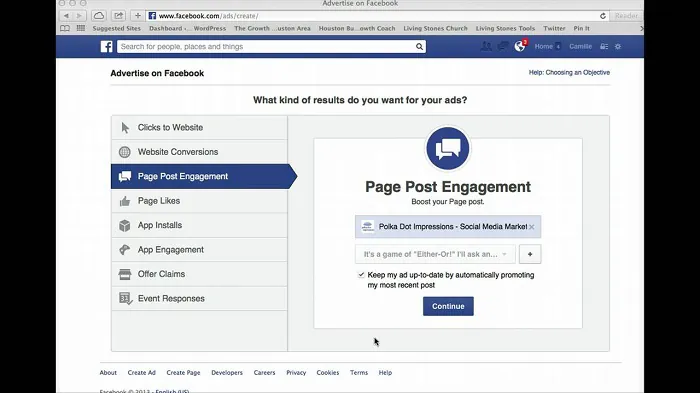
Task: Open Pin It bookmark
Action: 582,28
